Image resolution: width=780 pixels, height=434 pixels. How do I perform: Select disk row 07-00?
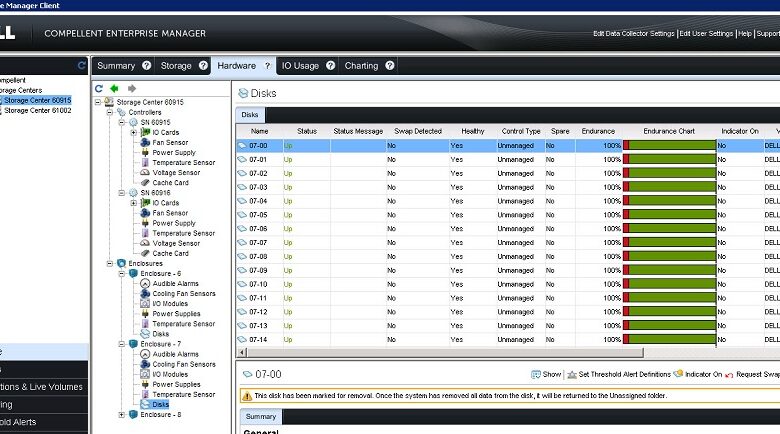[x=507, y=146]
